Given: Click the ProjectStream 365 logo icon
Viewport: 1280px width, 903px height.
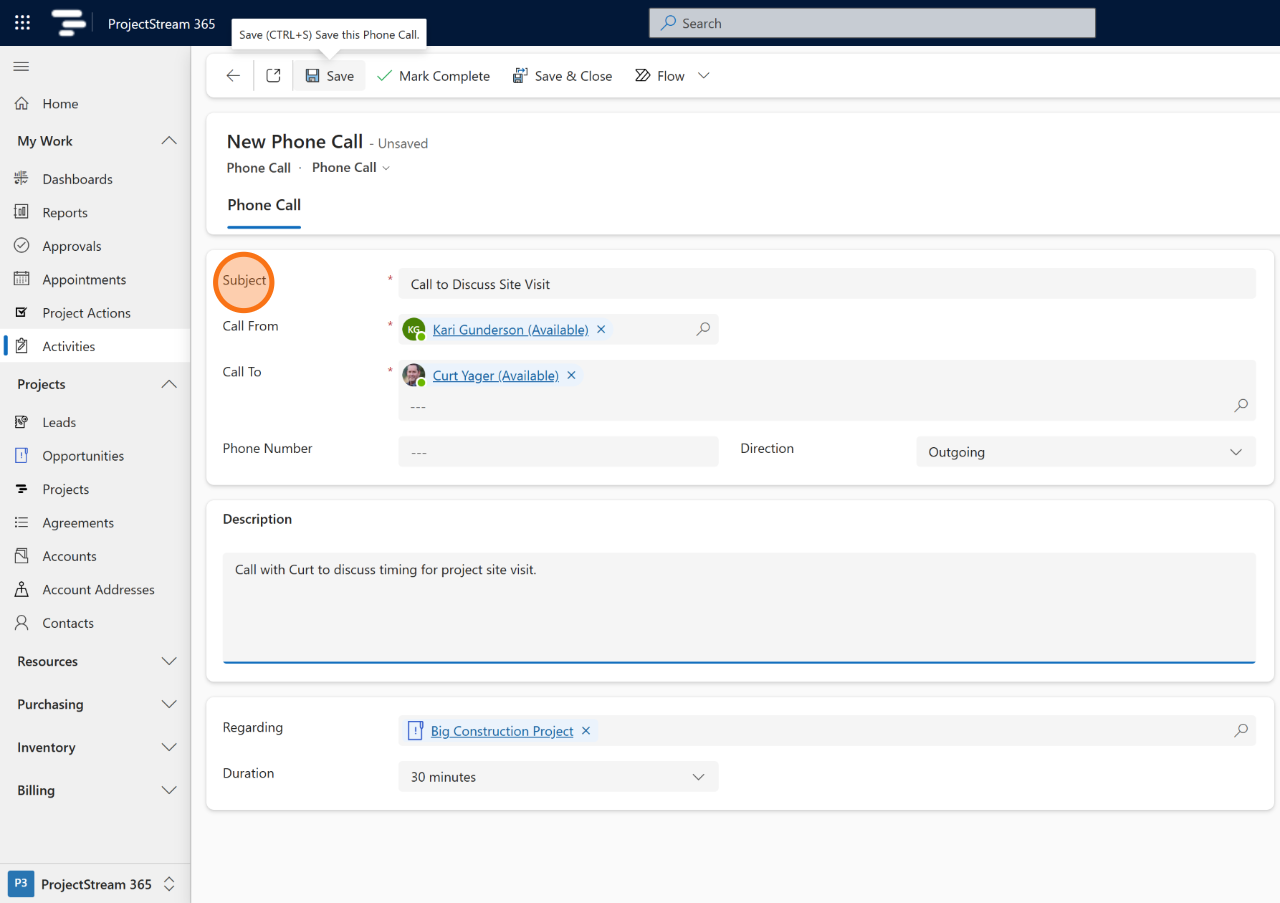Looking at the screenshot, I should coord(69,23).
